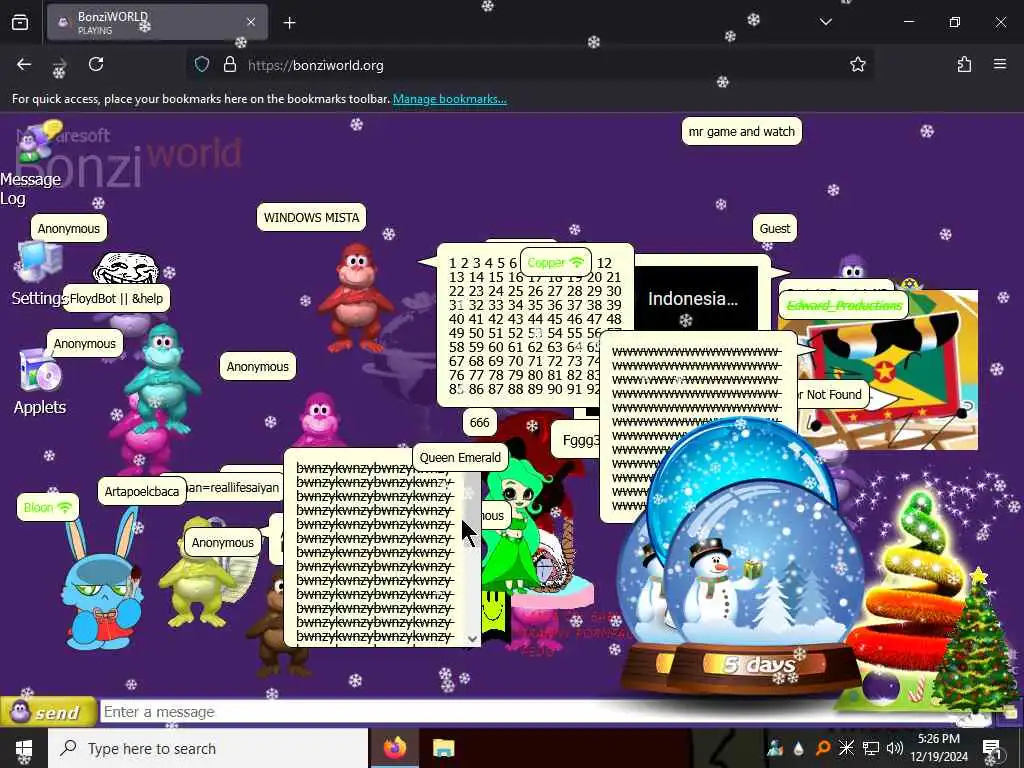The image size is (1024, 768).
Task: Open the water droplet tray icon
Action: click(x=799, y=748)
